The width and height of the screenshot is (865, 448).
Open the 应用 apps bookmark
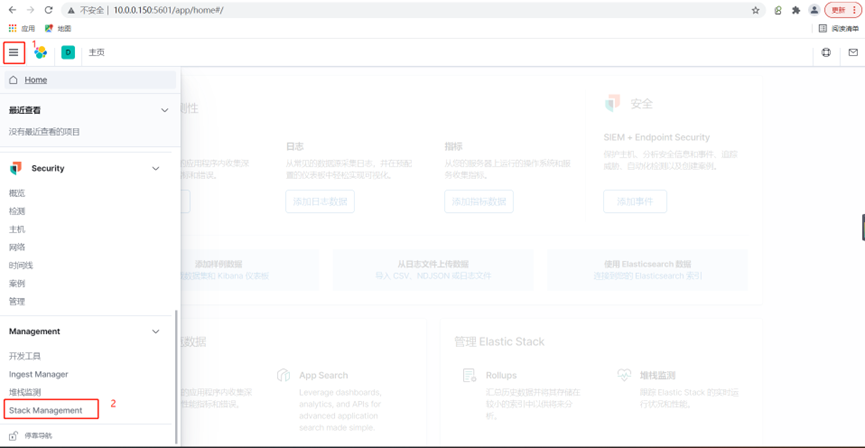tap(22, 28)
